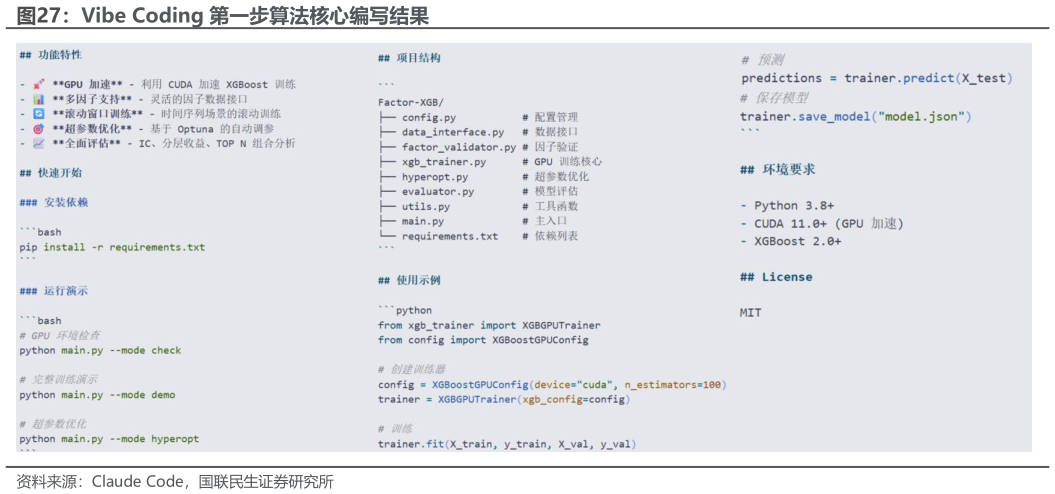This screenshot has height=494, width=1055.
Task: Select the heading '## 功能特性'
Action: [x=50, y=55]
